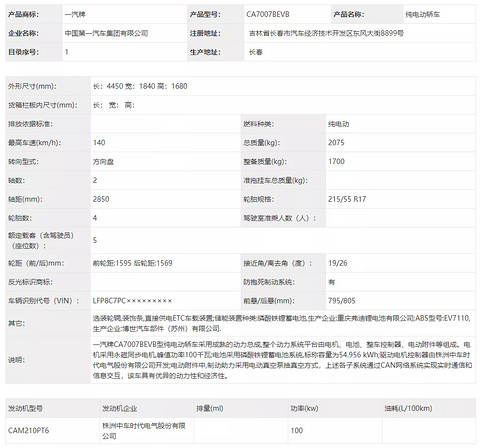Select the 防抱死制动系统 label
Viewport: 480px width, 448px height.
(x=269, y=282)
